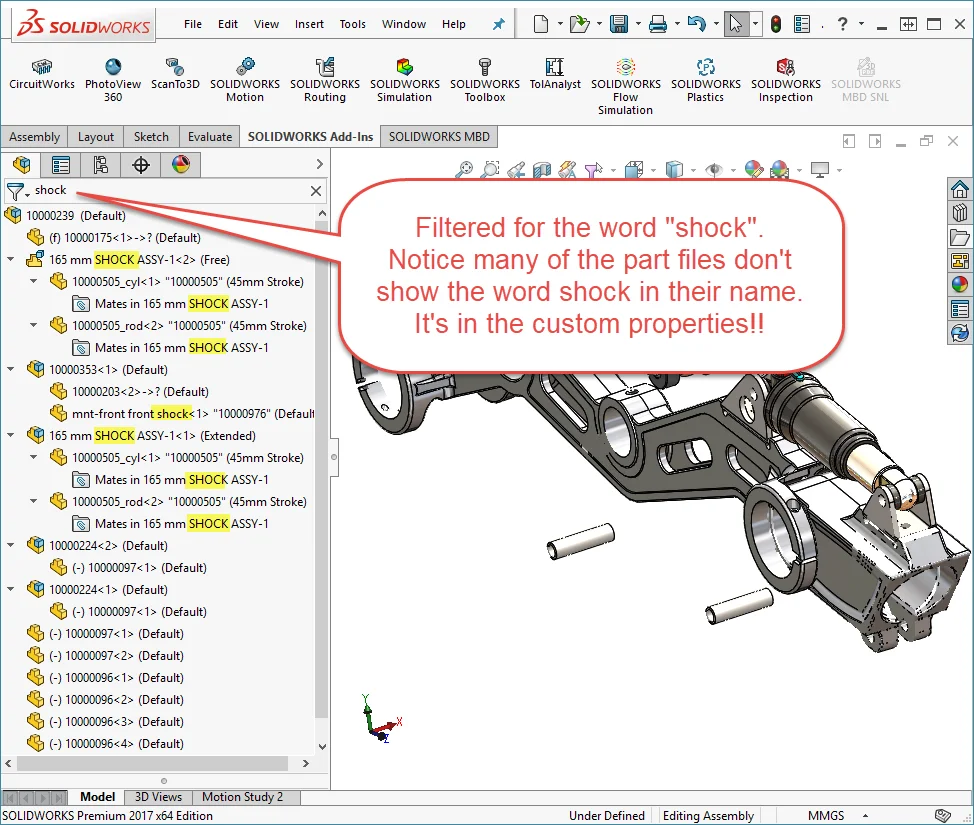This screenshot has height=825, width=974.
Task: Select the DimXpertManager crosshair tab
Action: point(140,165)
